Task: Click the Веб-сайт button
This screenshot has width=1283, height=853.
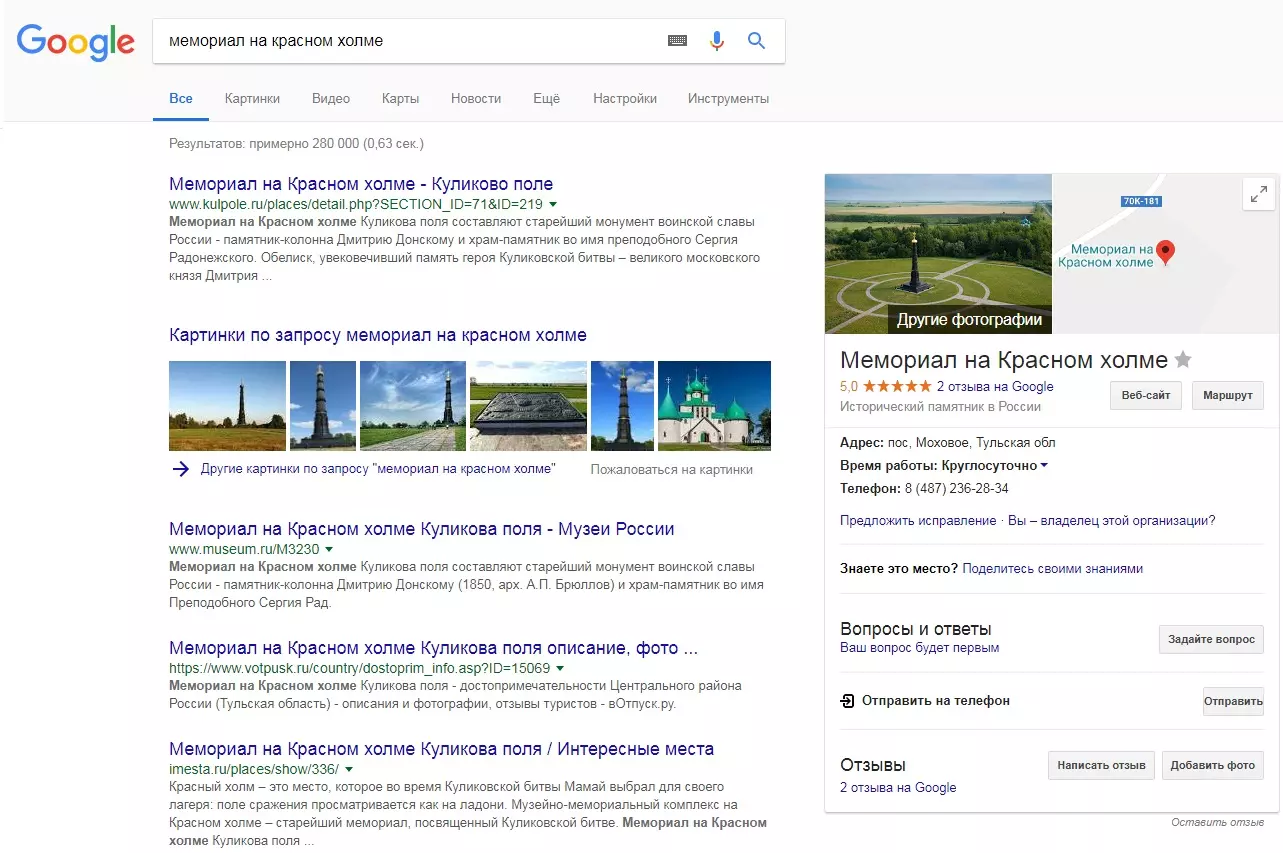Action: pyautogui.click(x=1146, y=395)
